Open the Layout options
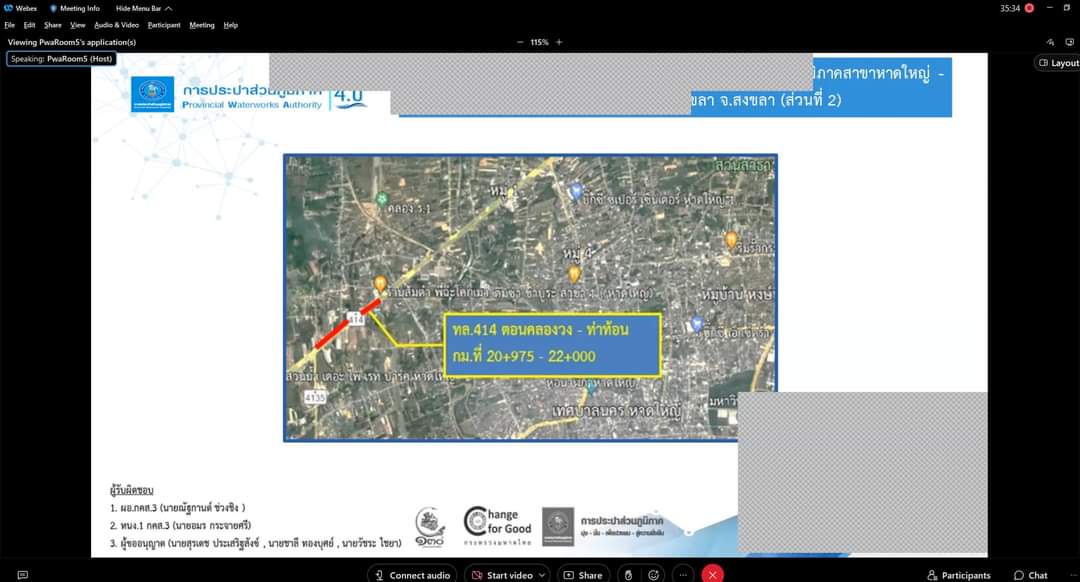The height and width of the screenshot is (582, 1080). coord(1058,63)
